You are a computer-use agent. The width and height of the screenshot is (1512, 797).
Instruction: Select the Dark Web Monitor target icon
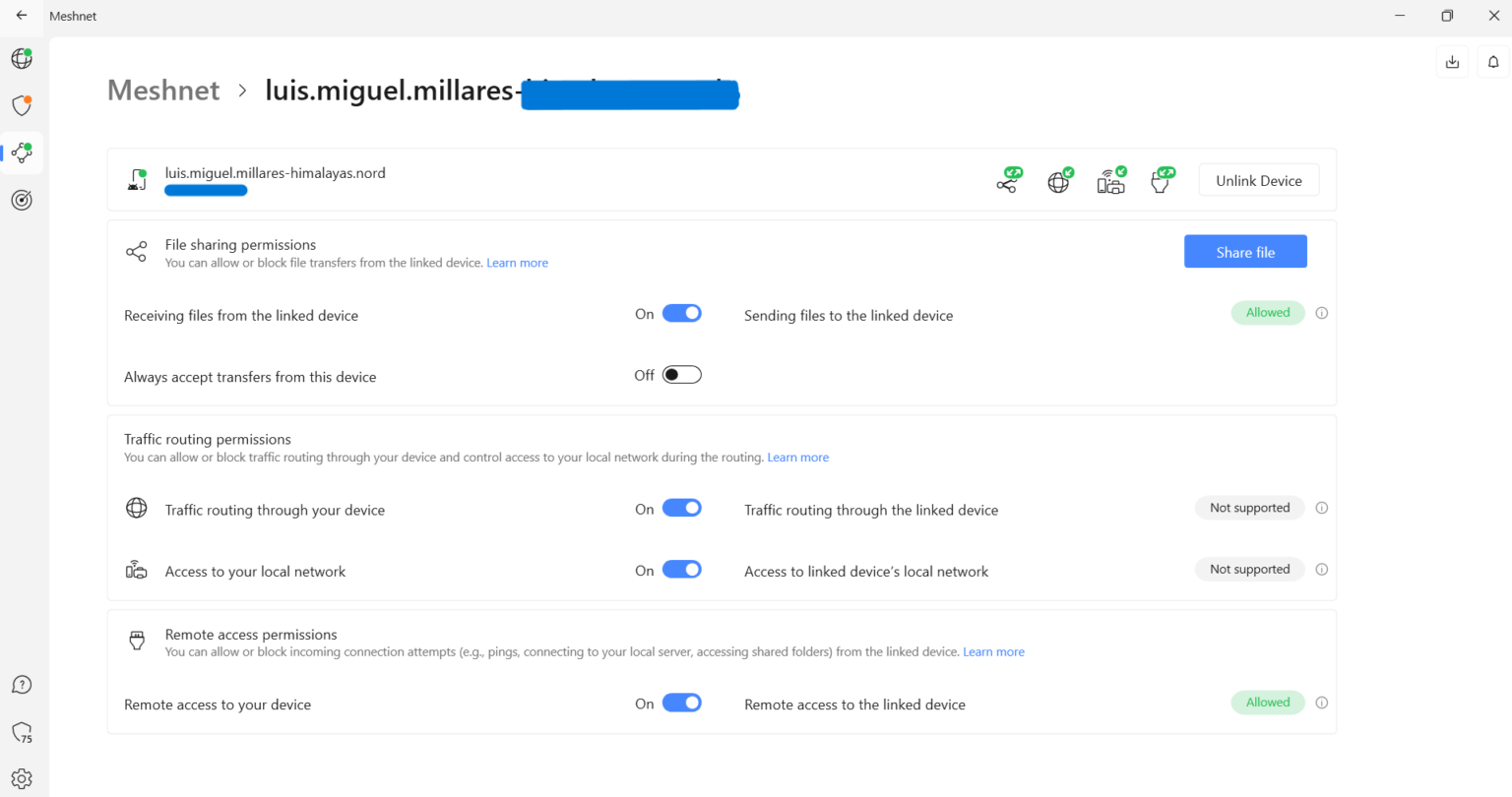21,200
